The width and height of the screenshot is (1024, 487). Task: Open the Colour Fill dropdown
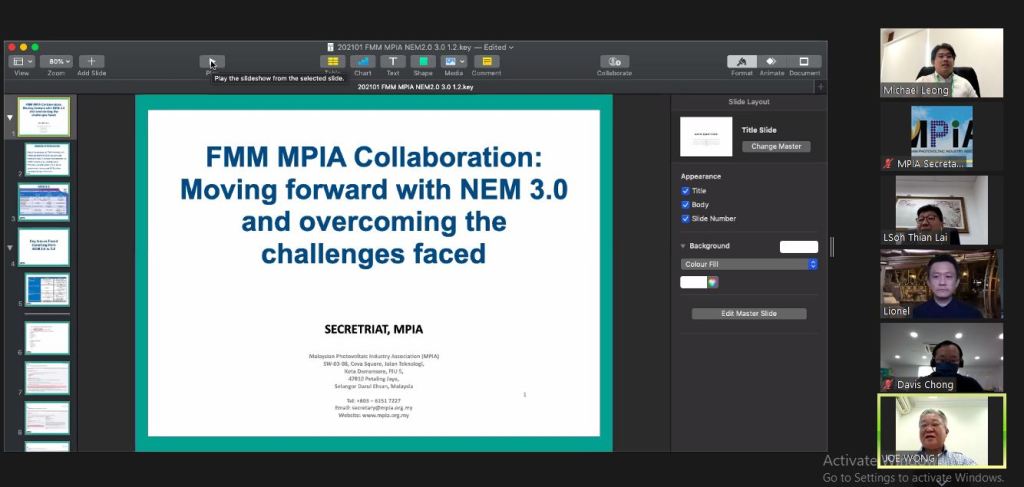point(749,264)
